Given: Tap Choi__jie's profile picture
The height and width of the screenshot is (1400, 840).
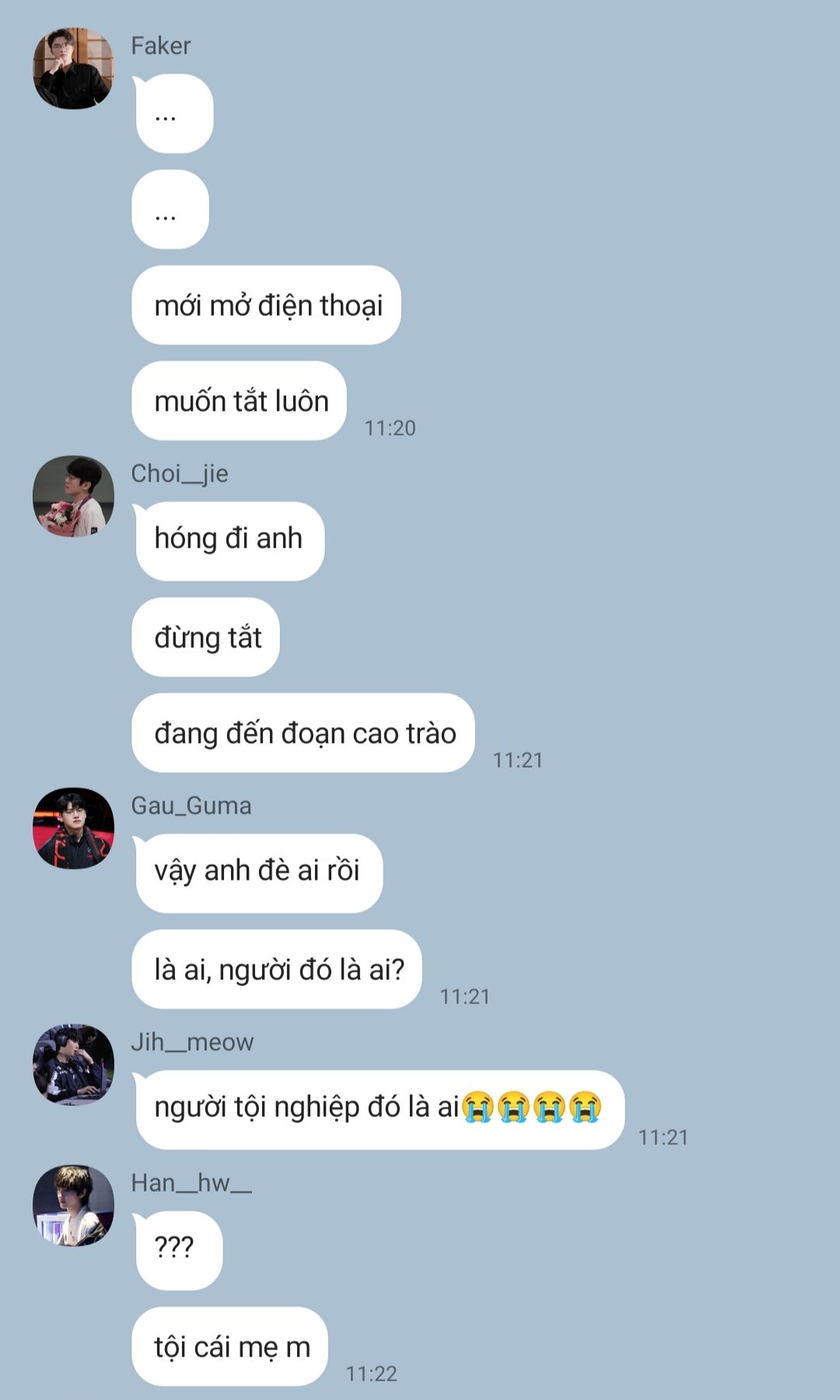Looking at the screenshot, I should (73, 496).
